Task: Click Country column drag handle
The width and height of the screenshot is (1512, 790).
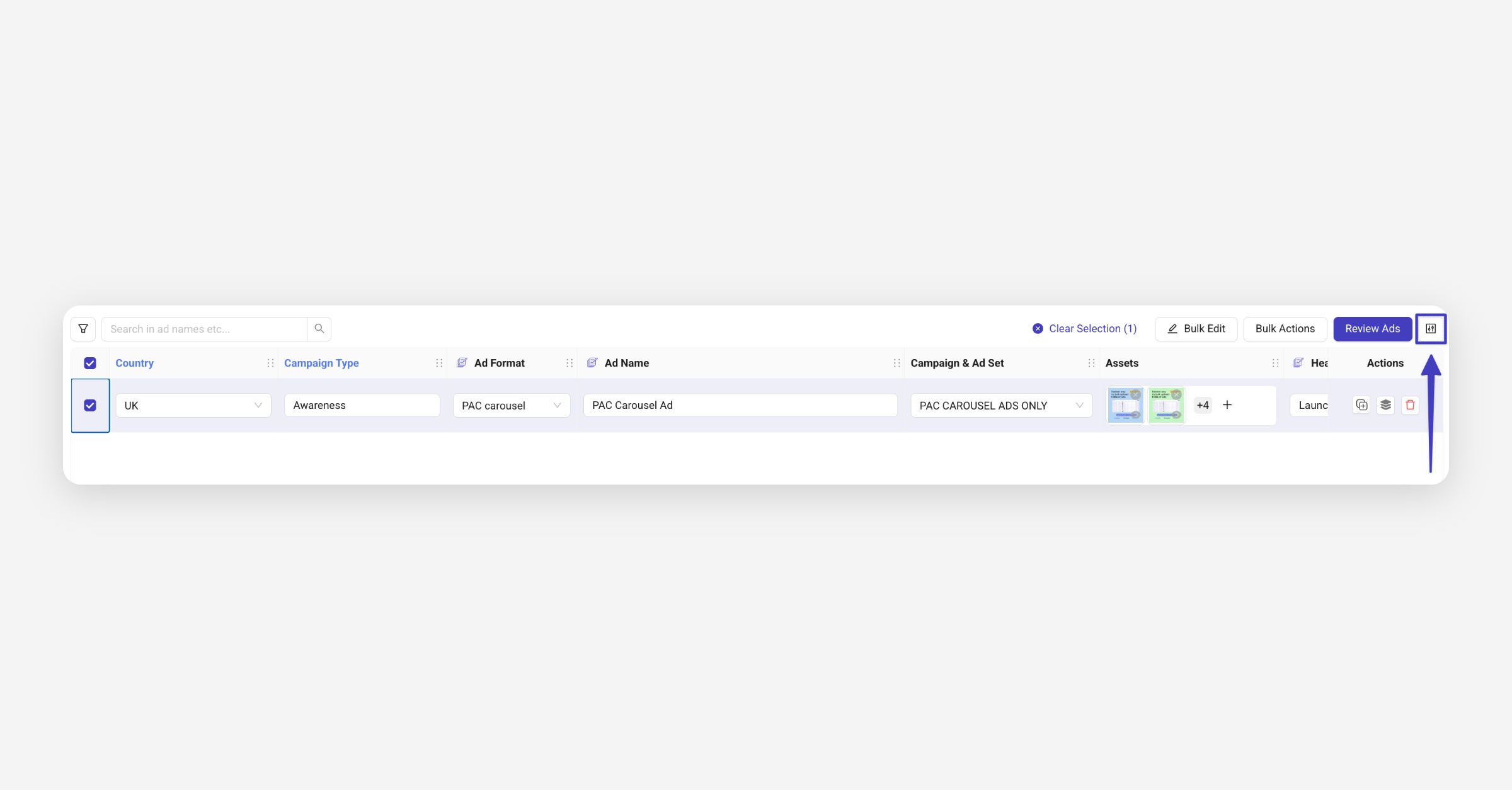Action: tap(270, 364)
